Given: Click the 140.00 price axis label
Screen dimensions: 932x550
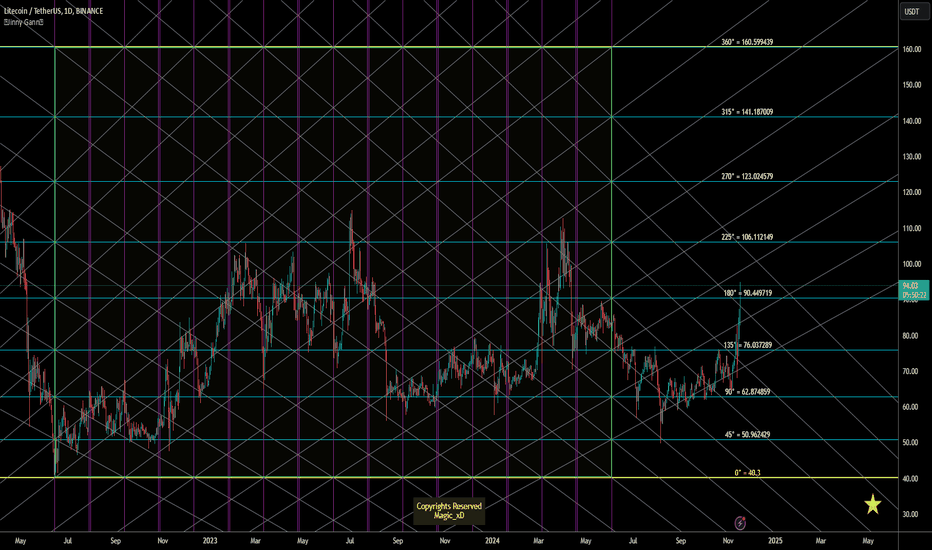Looking at the screenshot, I should 912,121.
